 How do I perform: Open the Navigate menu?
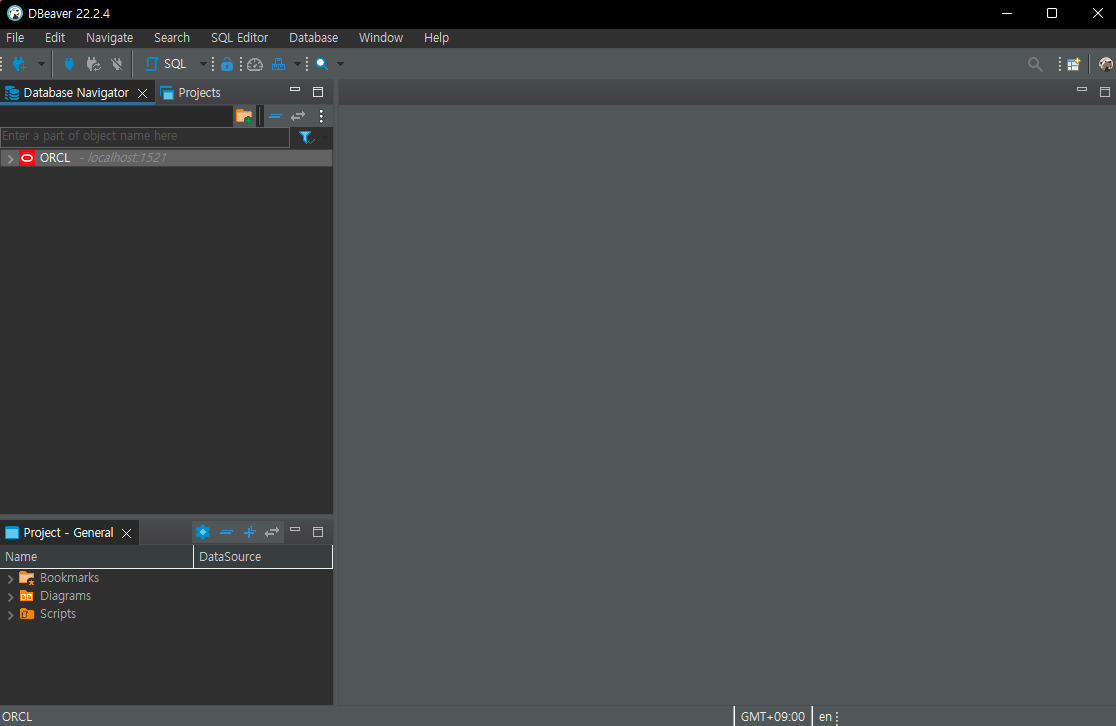(110, 38)
